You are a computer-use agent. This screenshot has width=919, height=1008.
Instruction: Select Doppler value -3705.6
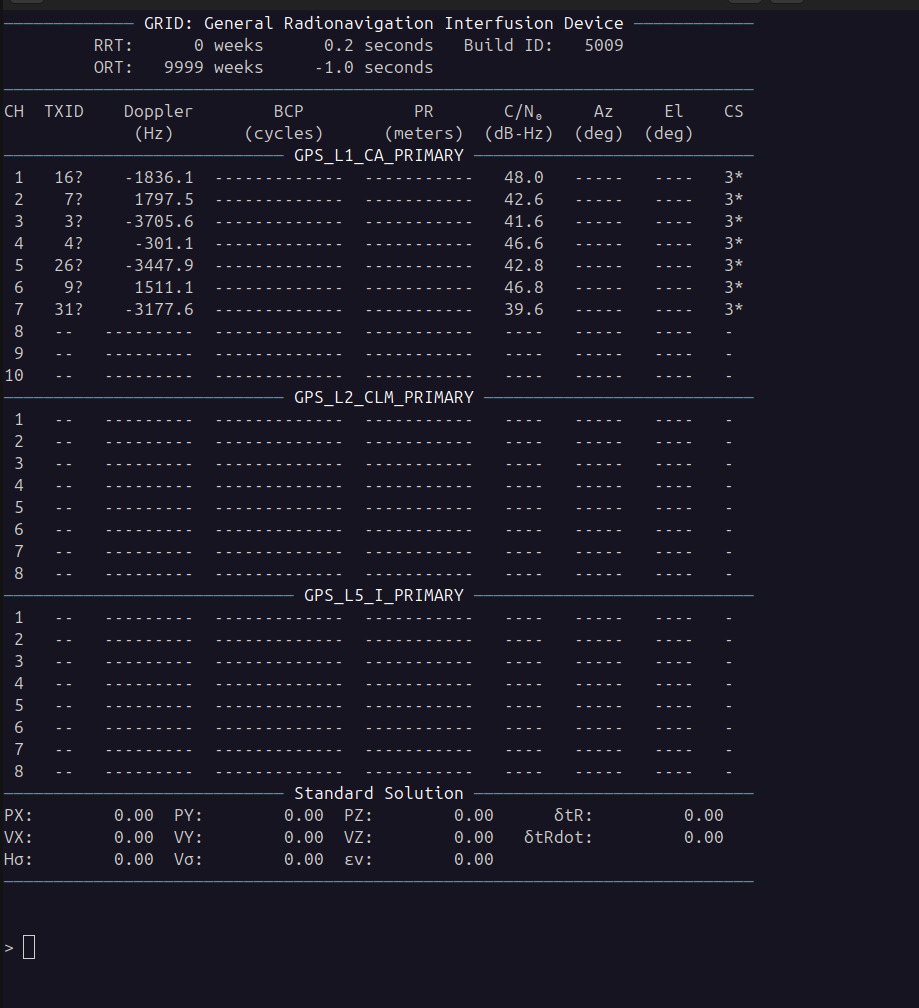[159, 221]
